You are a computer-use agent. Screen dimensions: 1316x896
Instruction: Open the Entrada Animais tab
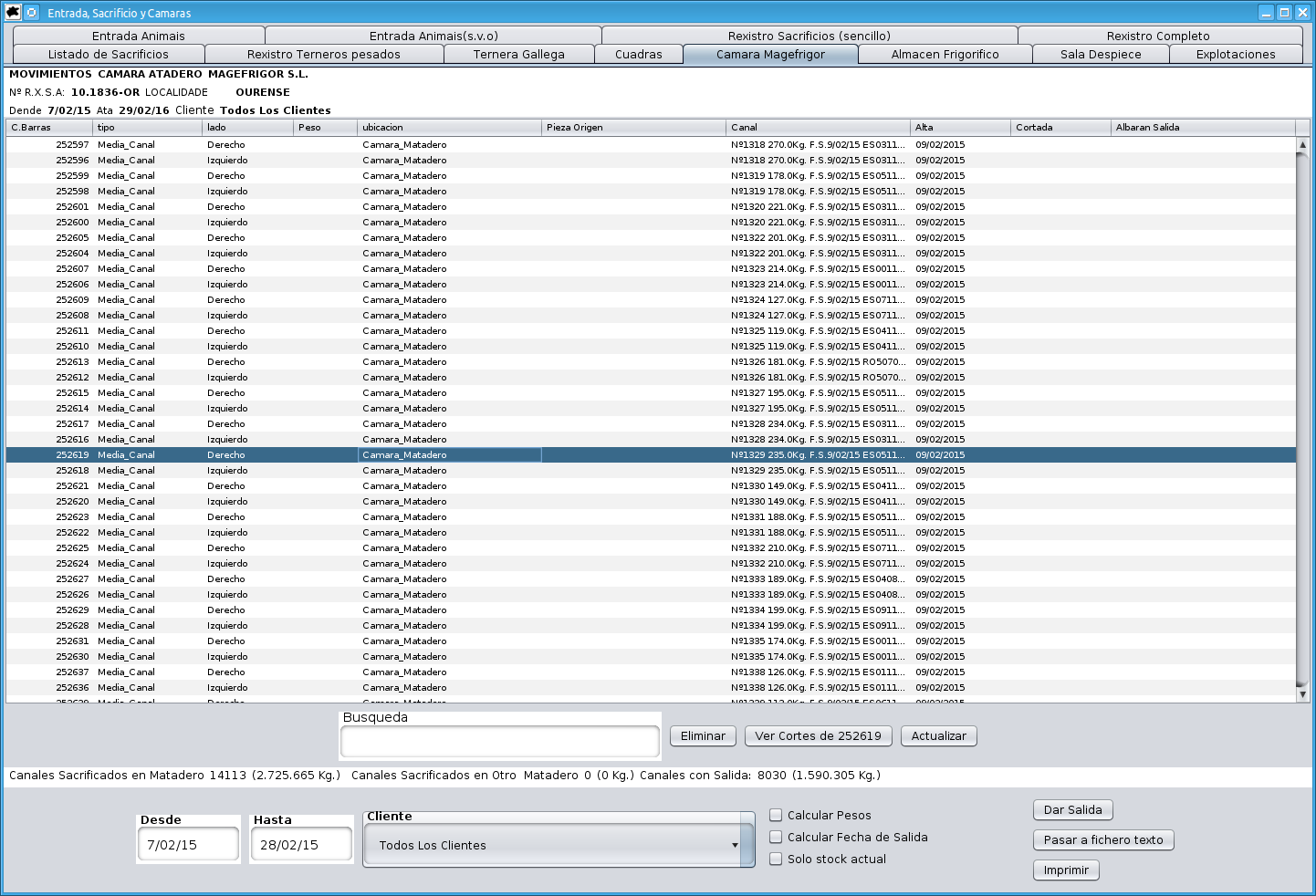(x=139, y=36)
